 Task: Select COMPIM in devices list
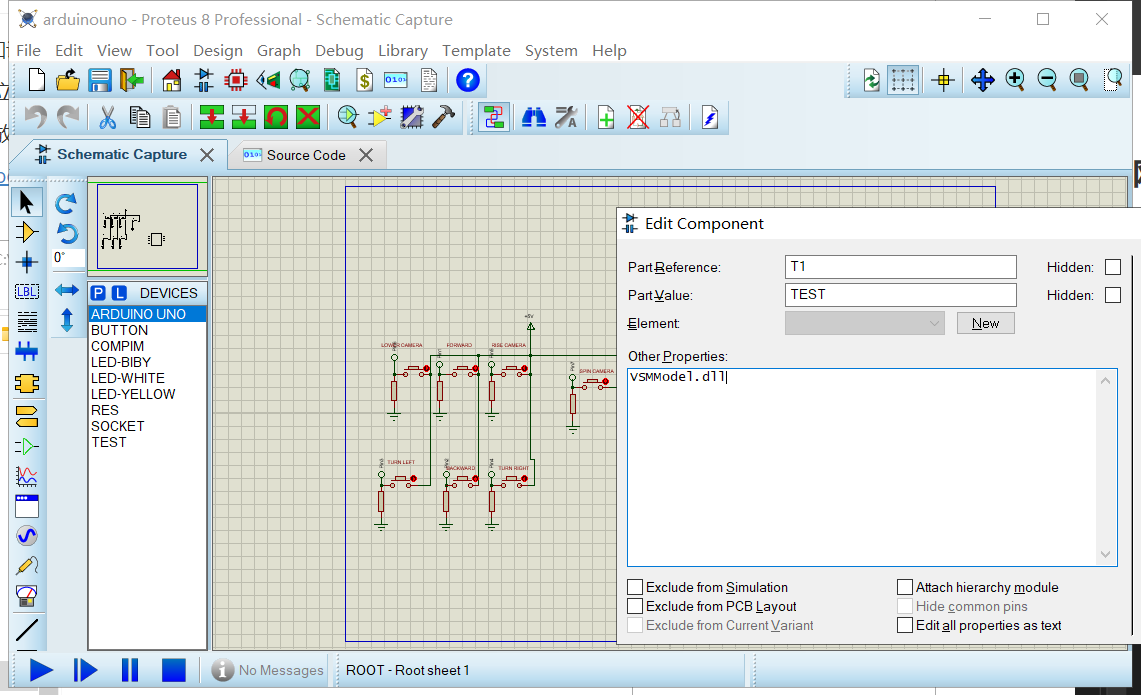point(148,346)
